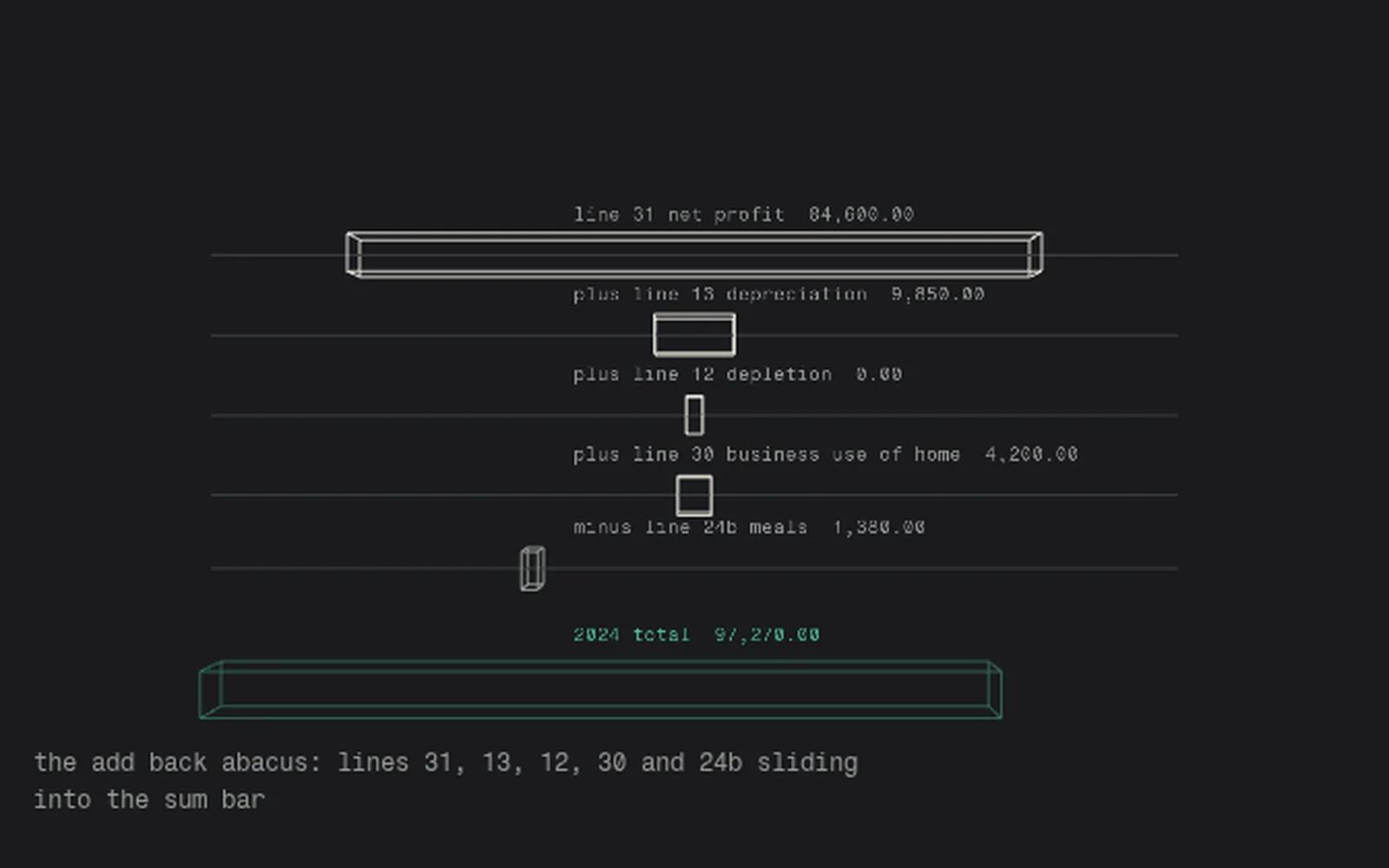Click the 'plus line 13 depreciation' label

pyautogui.click(x=779, y=294)
